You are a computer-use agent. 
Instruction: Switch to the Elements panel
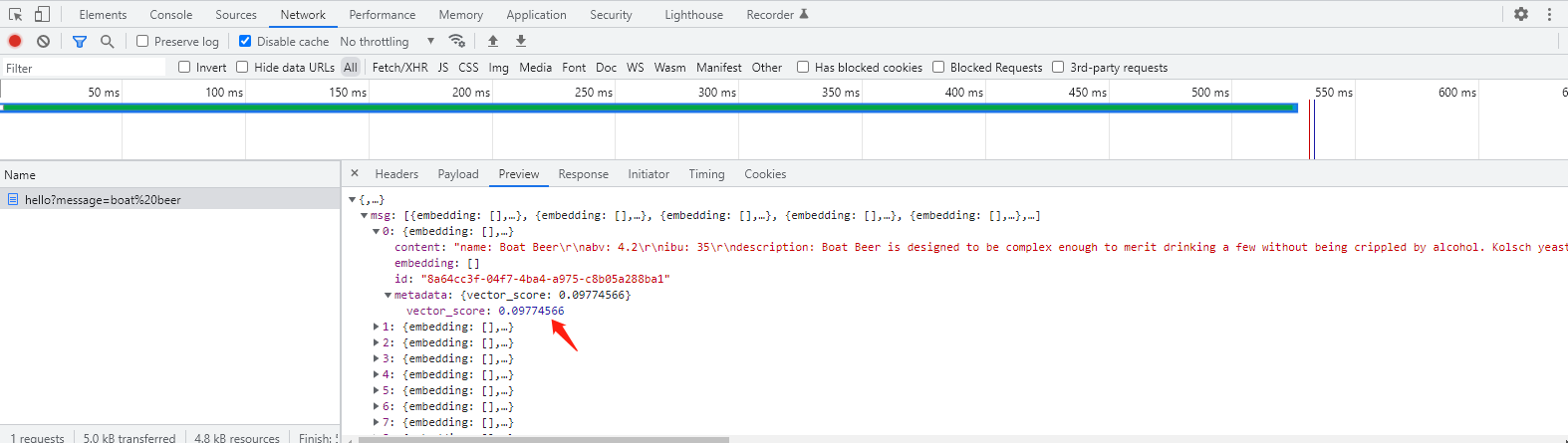tap(103, 14)
